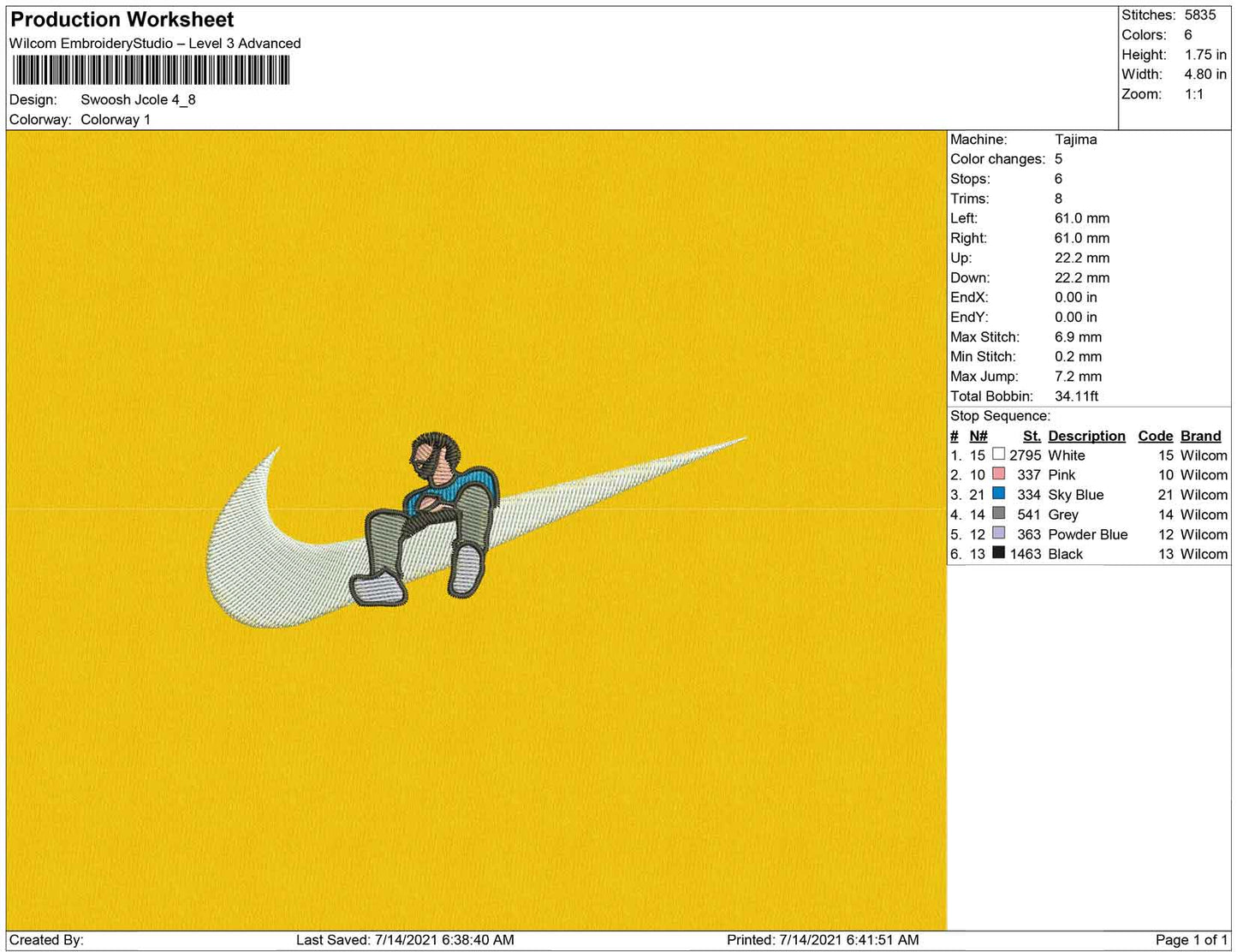Click the "White" description in stop 1
The image size is (1237, 952).
(1067, 455)
